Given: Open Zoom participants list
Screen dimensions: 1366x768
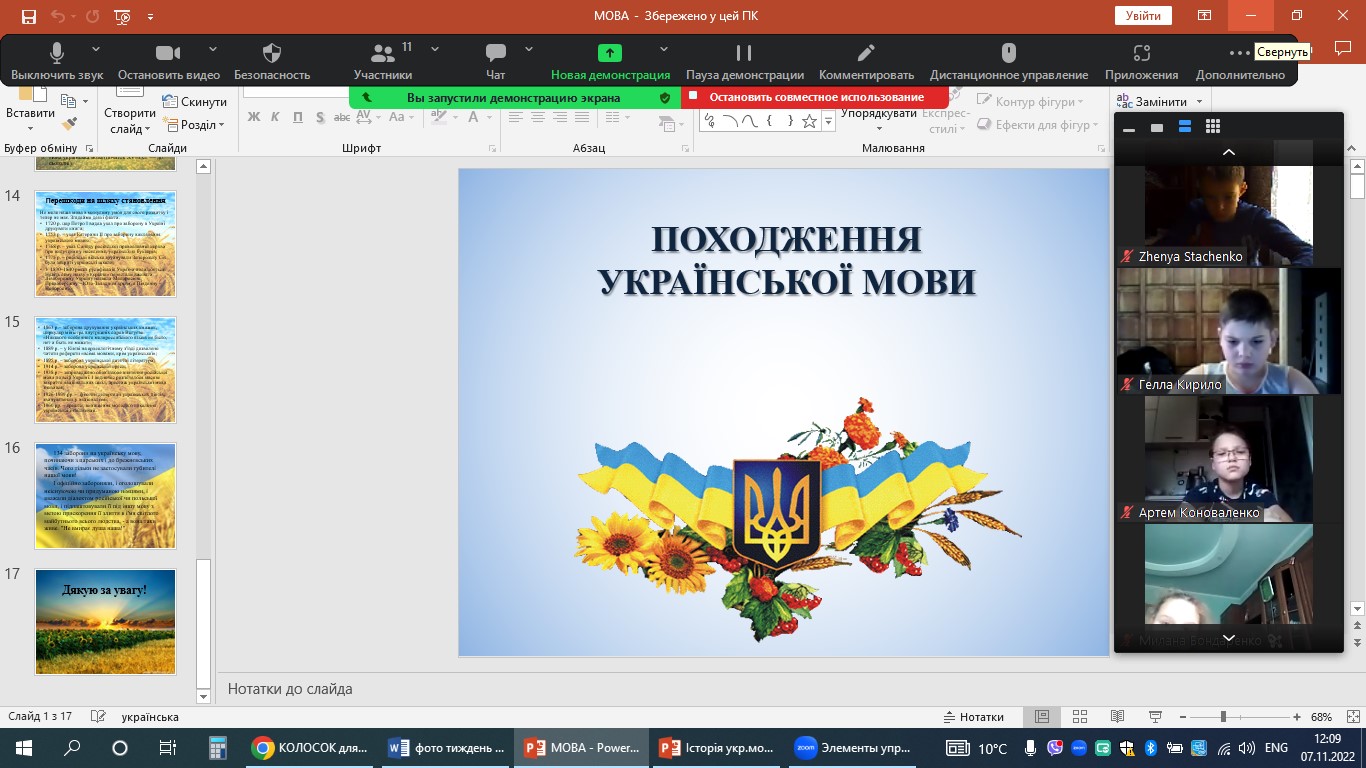Looking at the screenshot, I should point(382,62).
